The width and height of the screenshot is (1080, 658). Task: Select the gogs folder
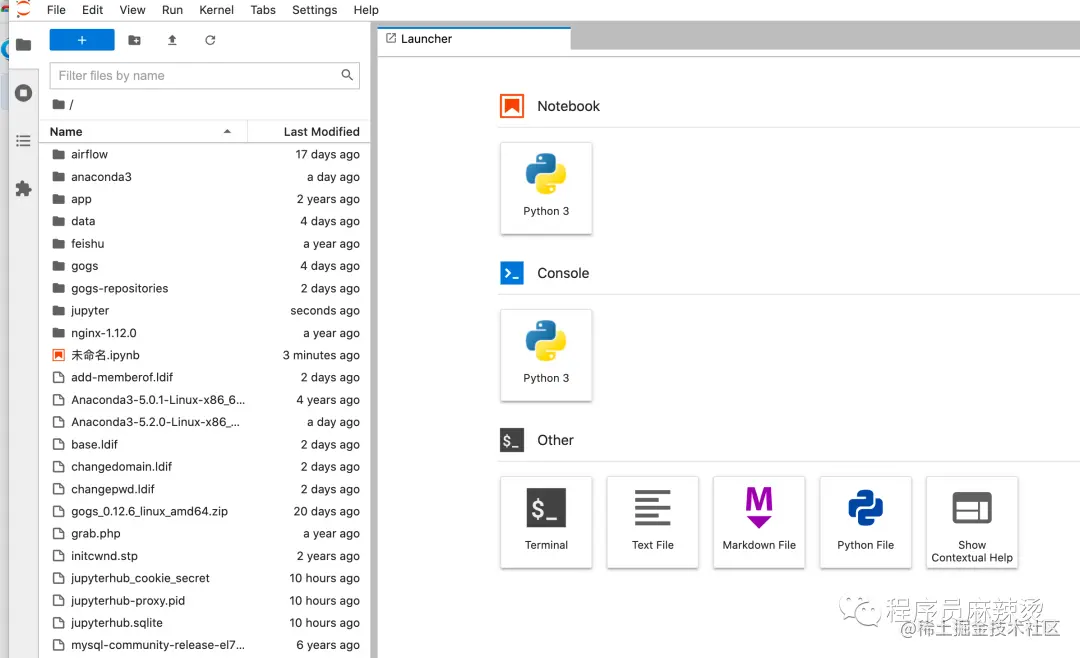[x=205, y=266]
